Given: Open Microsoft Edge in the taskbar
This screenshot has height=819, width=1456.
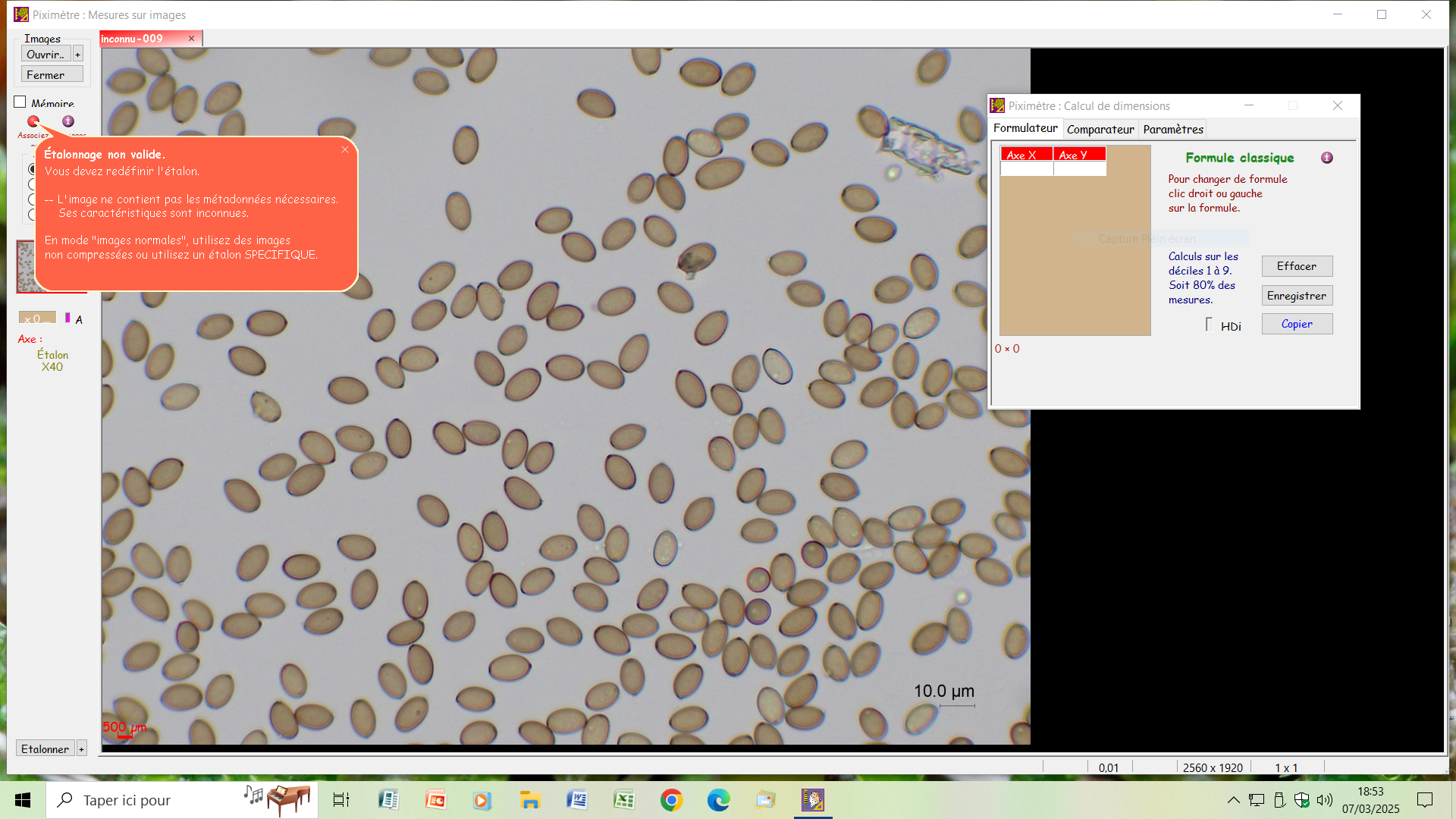Looking at the screenshot, I should 718,800.
